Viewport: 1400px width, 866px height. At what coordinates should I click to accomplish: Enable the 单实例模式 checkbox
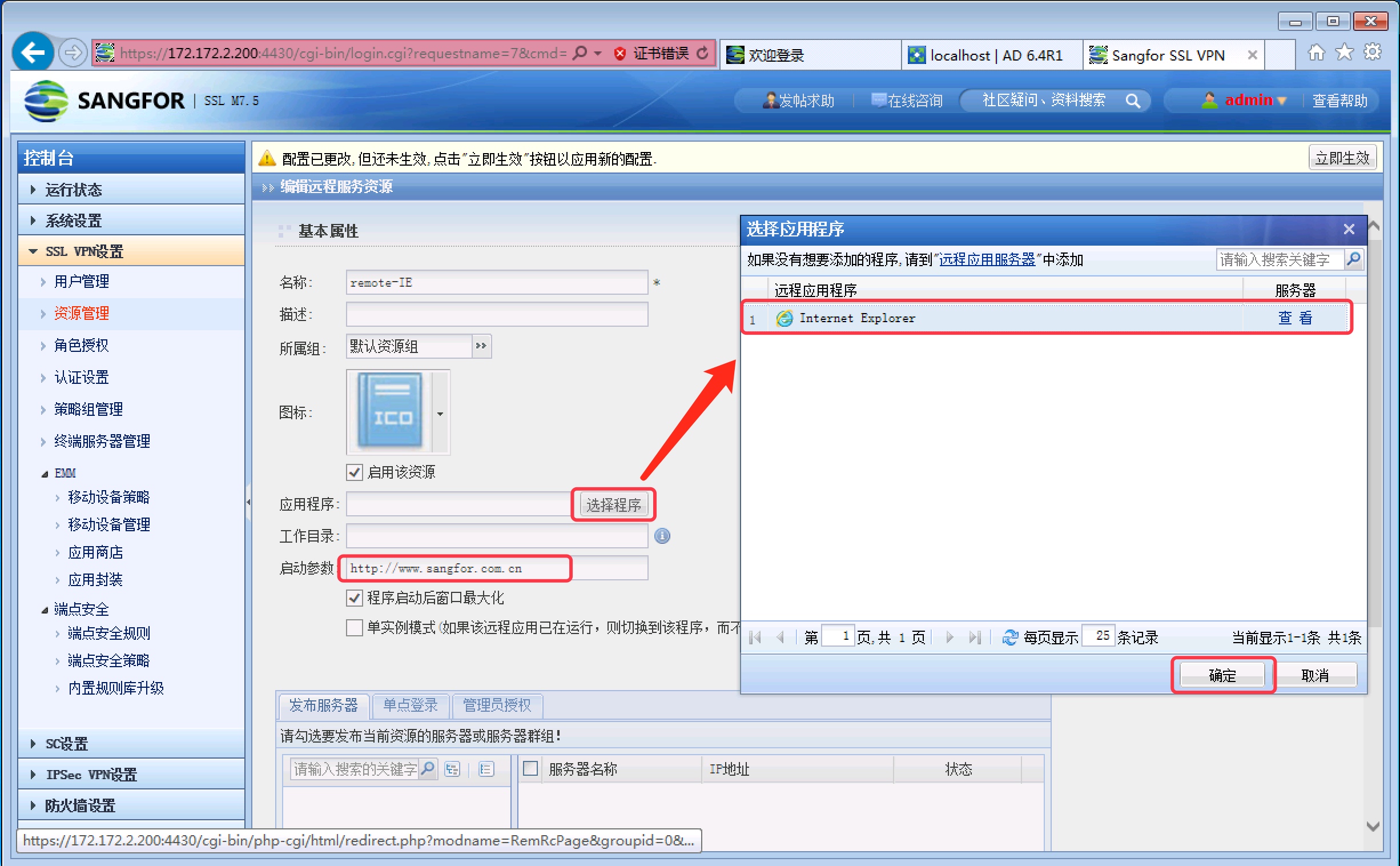click(355, 627)
